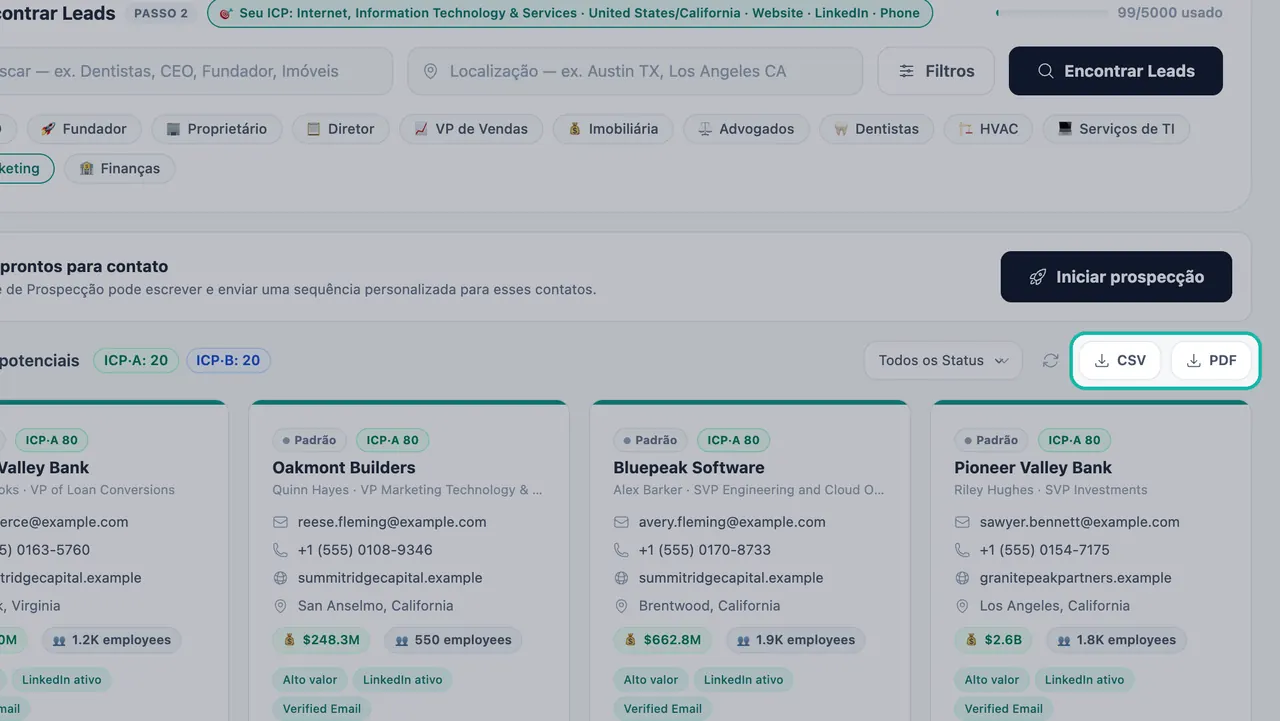1280x721 pixels.
Task: Select the Serviços de TI chip
Action: [1116, 129]
